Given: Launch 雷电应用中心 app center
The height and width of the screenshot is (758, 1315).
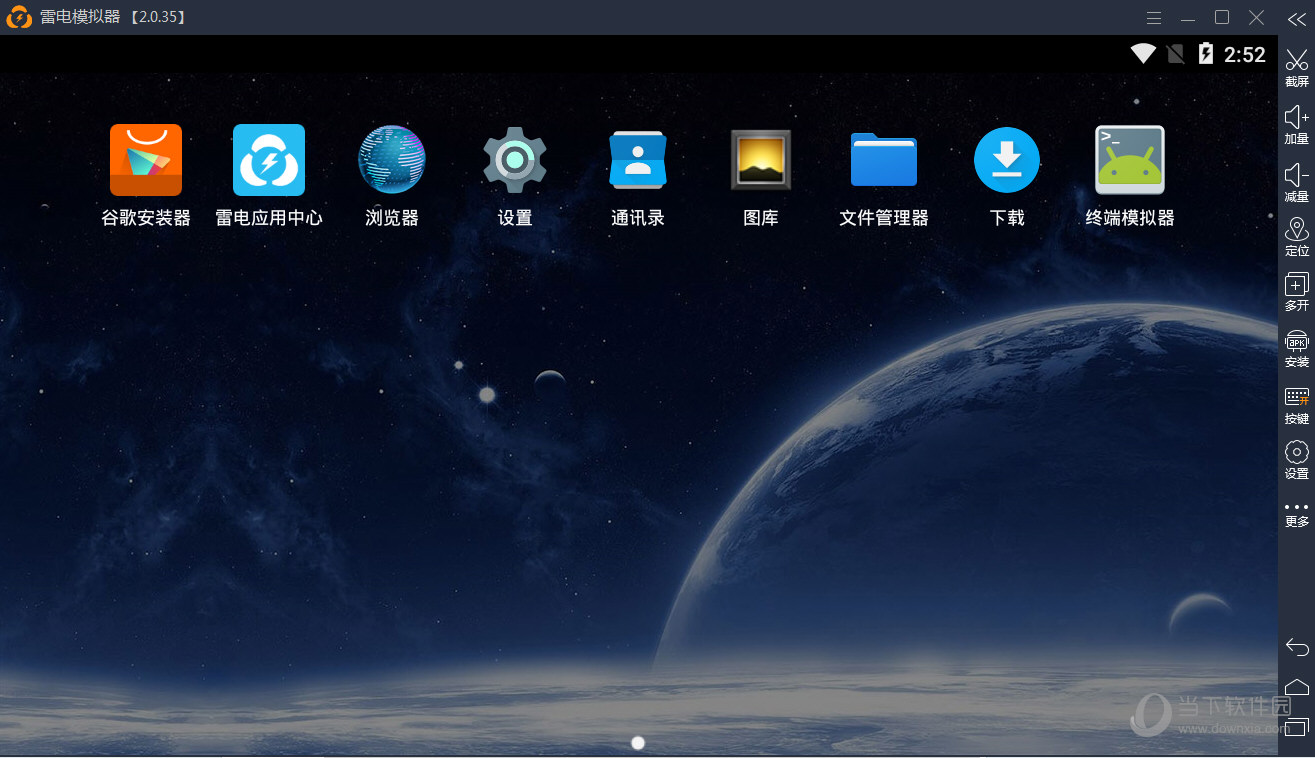Looking at the screenshot, I should pyautogui.click(x=269, y=160).
